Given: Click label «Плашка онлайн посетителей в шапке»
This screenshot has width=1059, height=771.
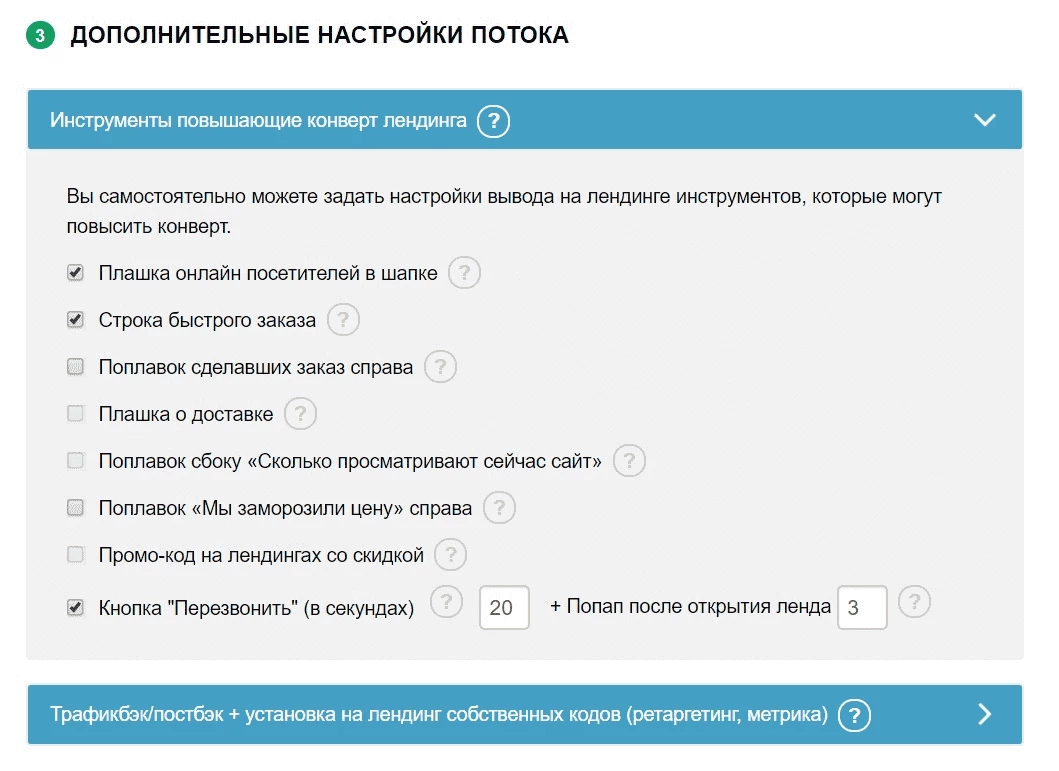Looking at the screenshot, I should [268, 273].
